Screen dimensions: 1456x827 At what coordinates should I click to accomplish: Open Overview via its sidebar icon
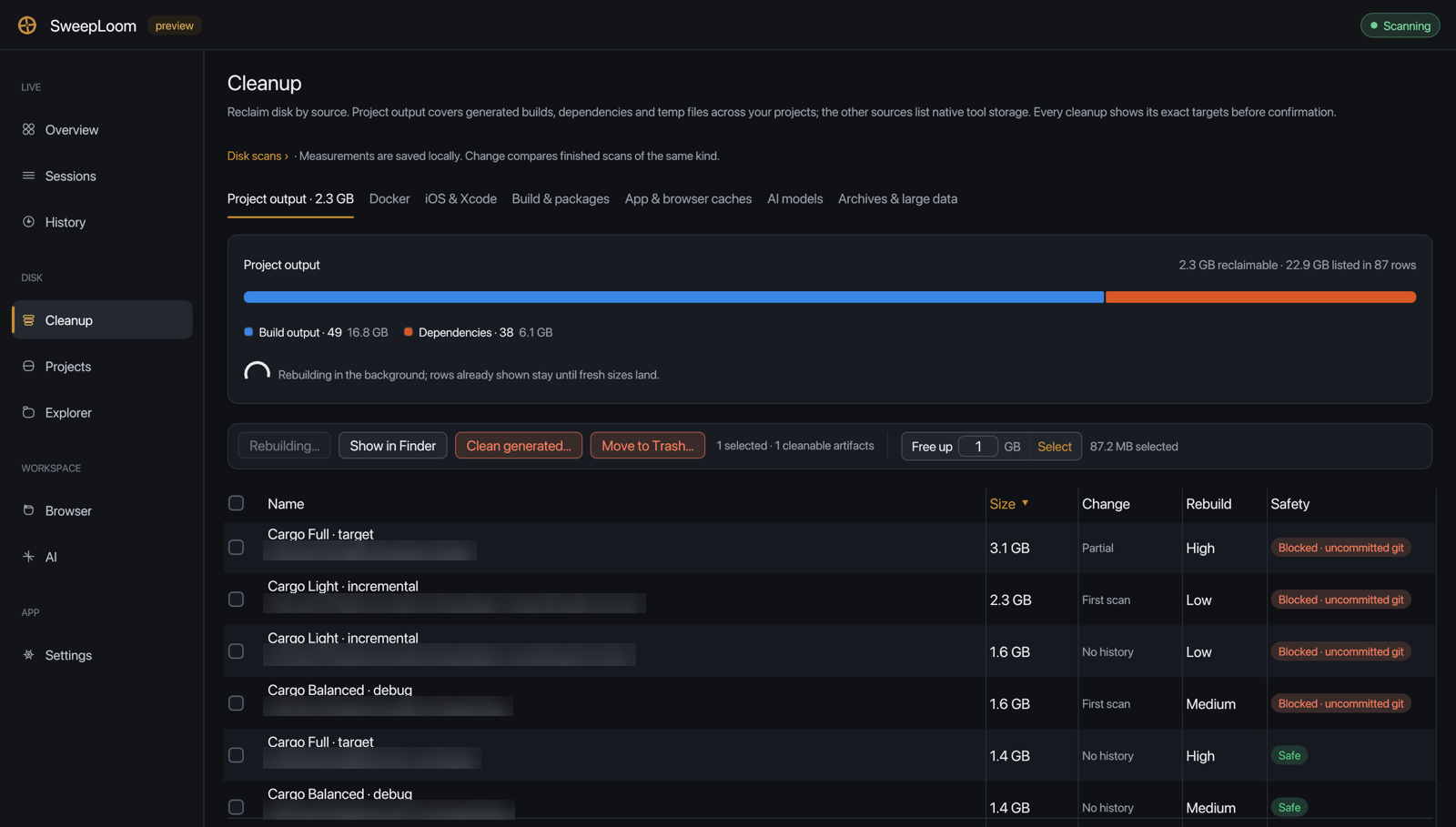pos(28,129)
